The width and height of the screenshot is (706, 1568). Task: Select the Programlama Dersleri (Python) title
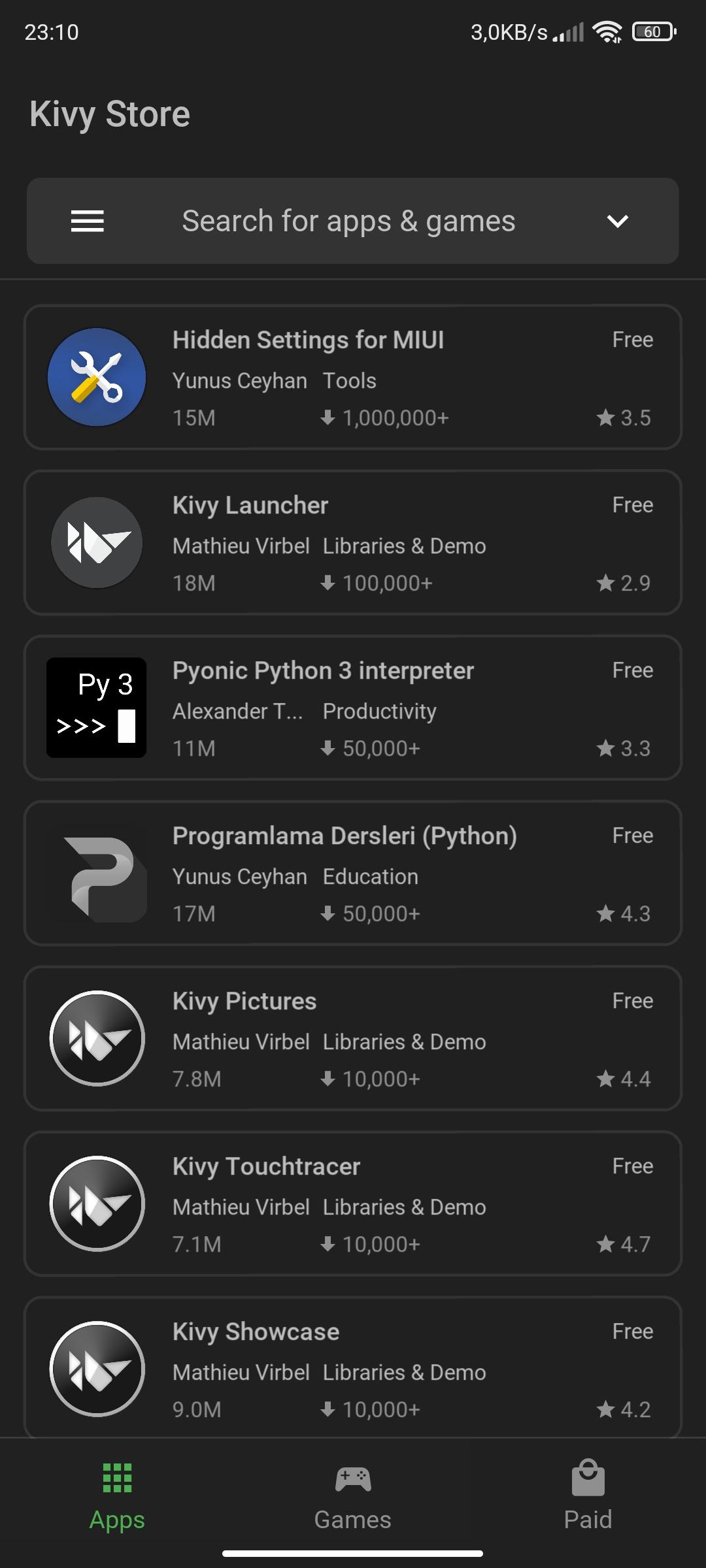[345, 836]
